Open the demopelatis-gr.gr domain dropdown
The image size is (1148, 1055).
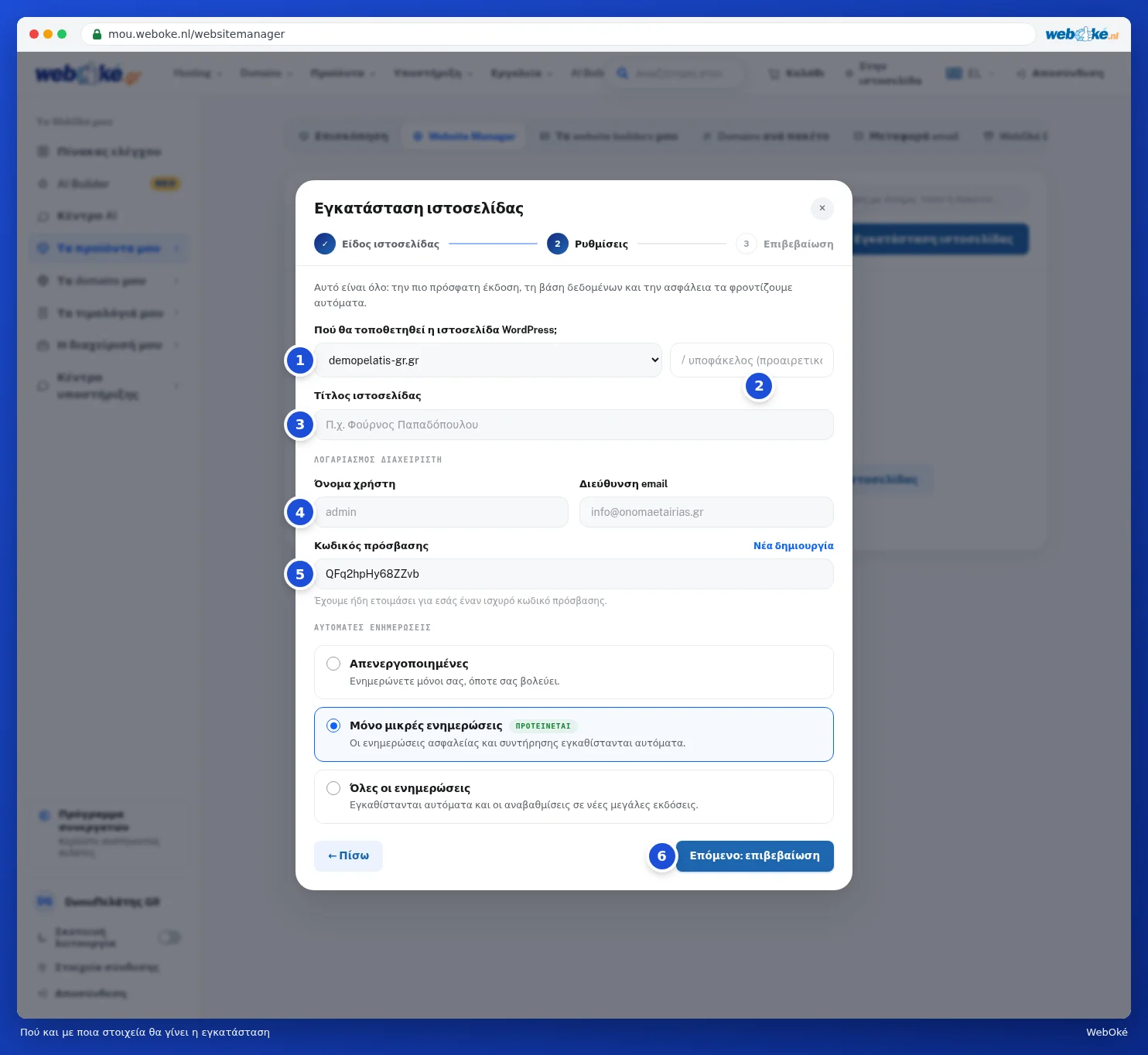click(488, 360)
